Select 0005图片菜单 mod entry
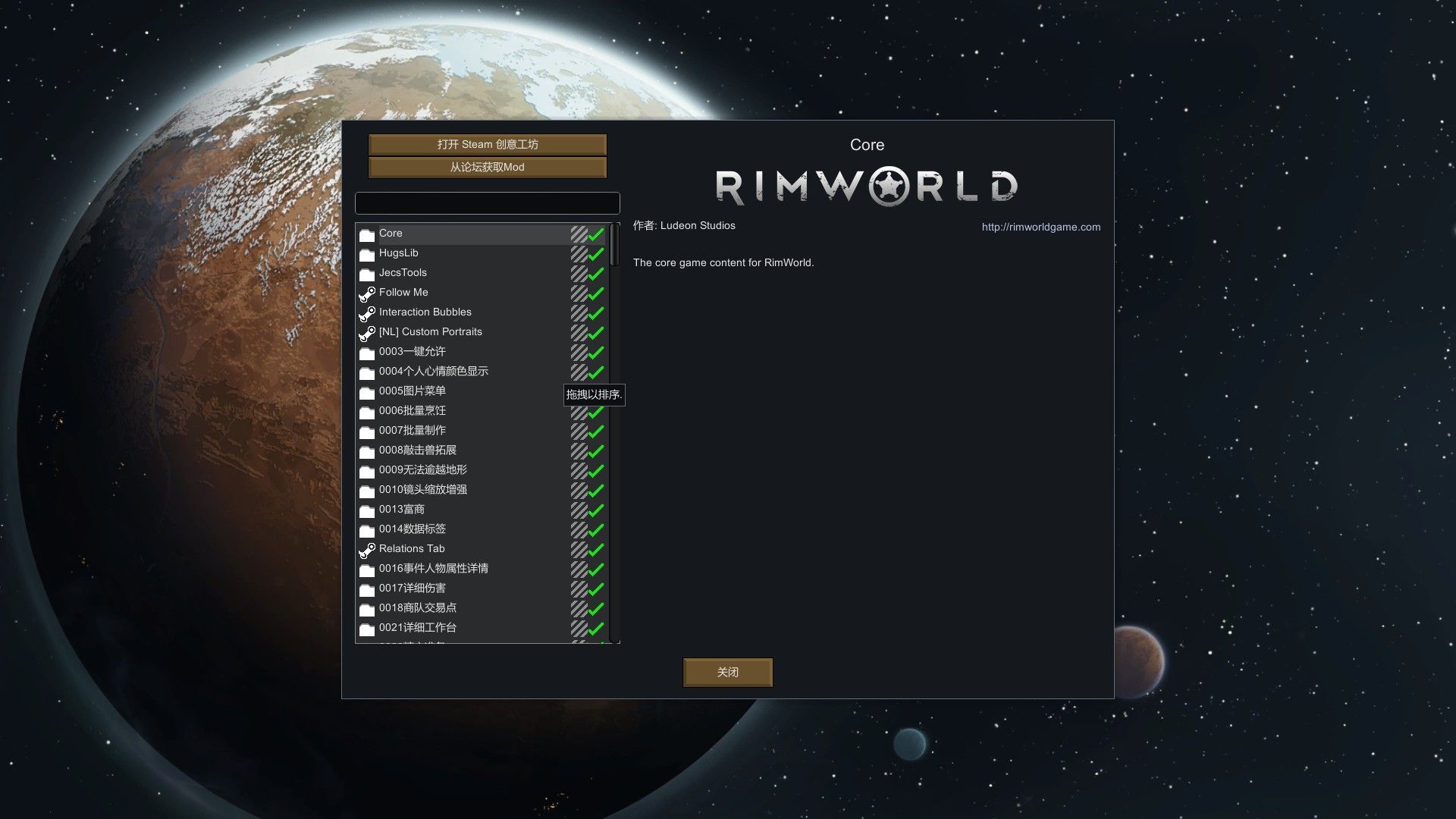1456x819 pixels. click(x=482, y=392)
